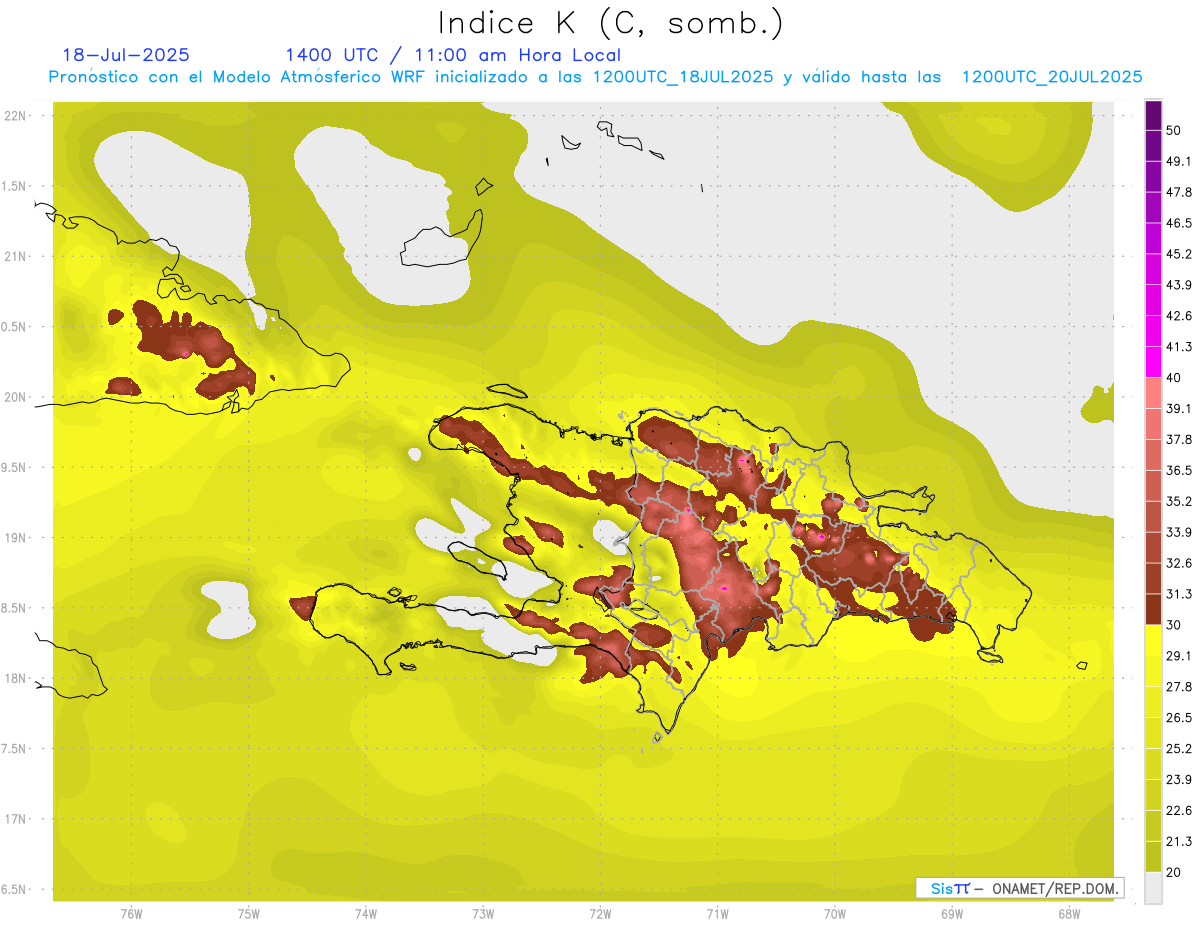
Task: Click the colorbar value "36.5"
Action: [1179, 471]
